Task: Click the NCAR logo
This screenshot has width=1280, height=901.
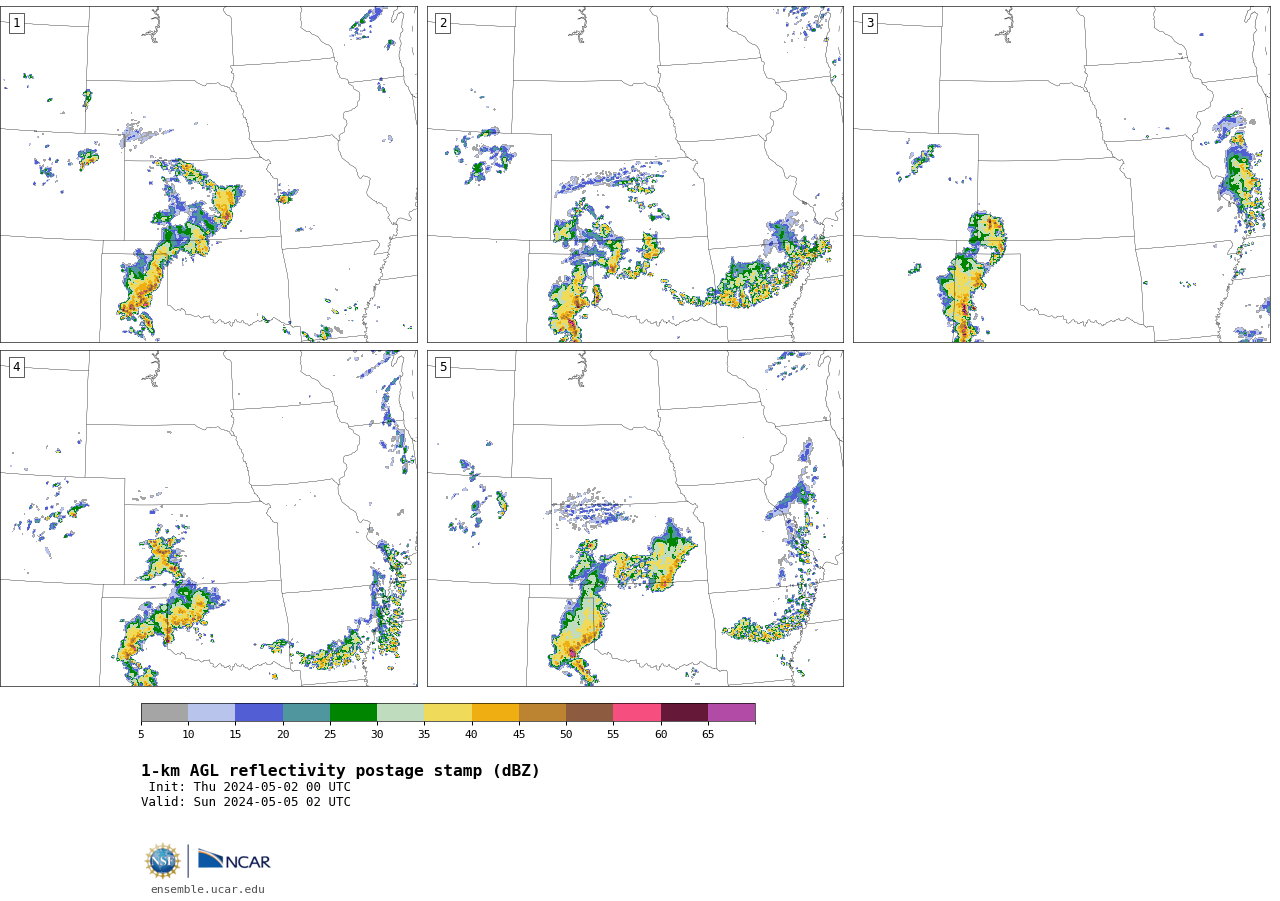Action: 234,860
